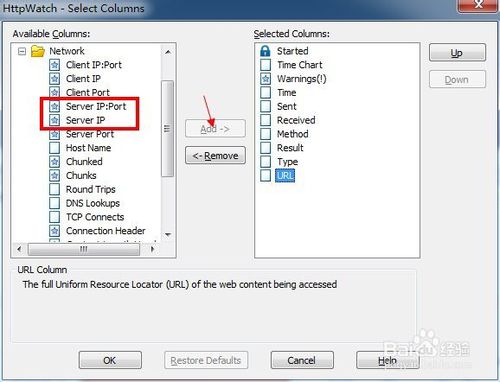Screen dimensions: 500x382
Task: Click the star icon beside Server Port
Action: click(55, 134)
